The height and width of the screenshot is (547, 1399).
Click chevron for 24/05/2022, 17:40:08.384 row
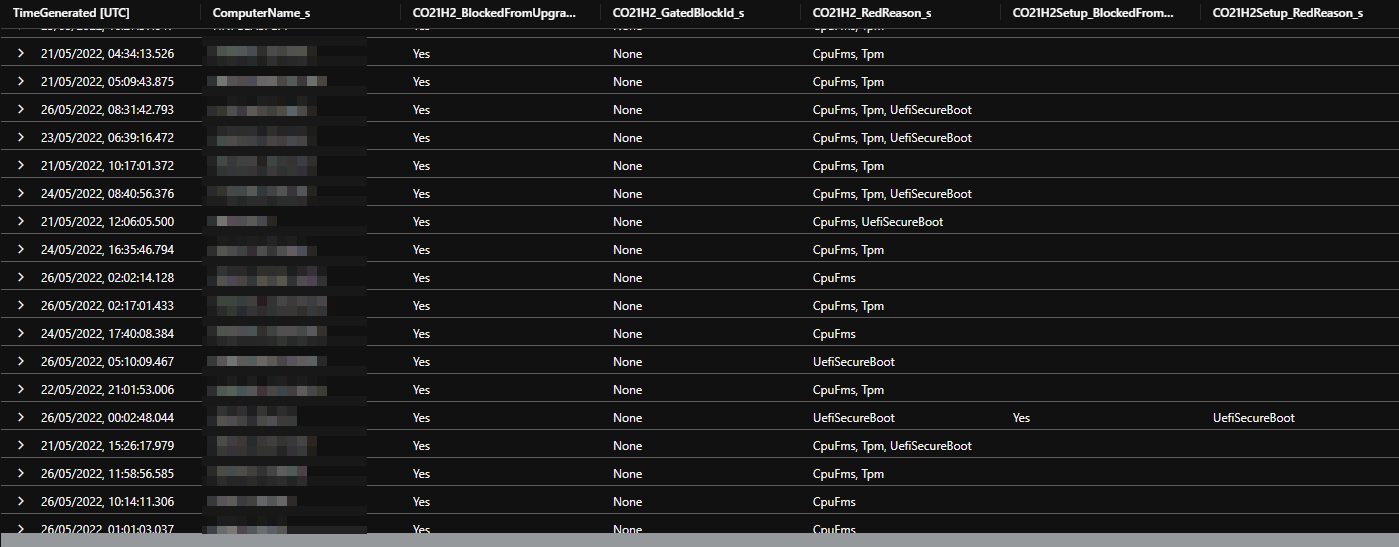coord(20,334)
